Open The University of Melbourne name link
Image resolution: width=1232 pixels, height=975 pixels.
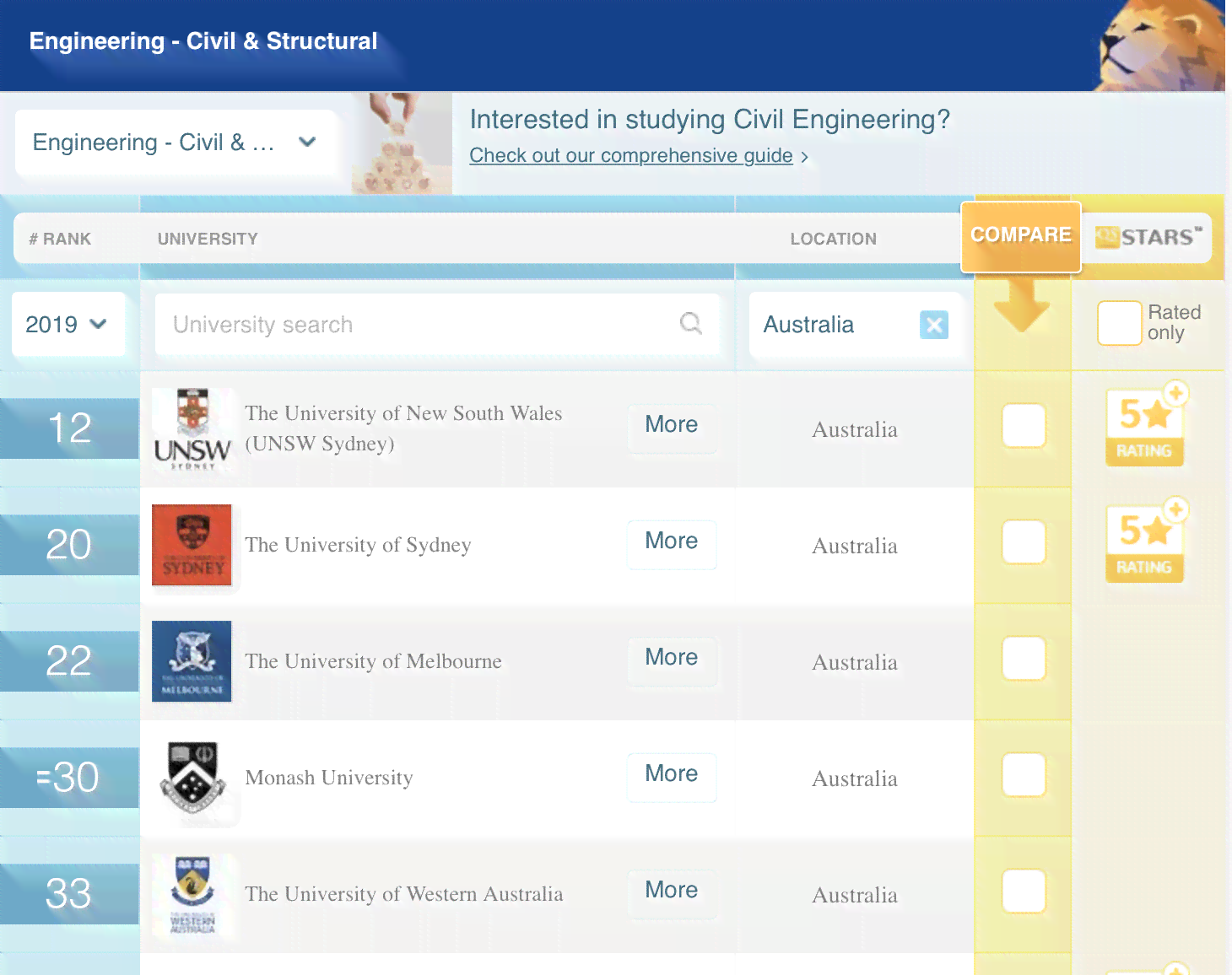tap(373, 661)
